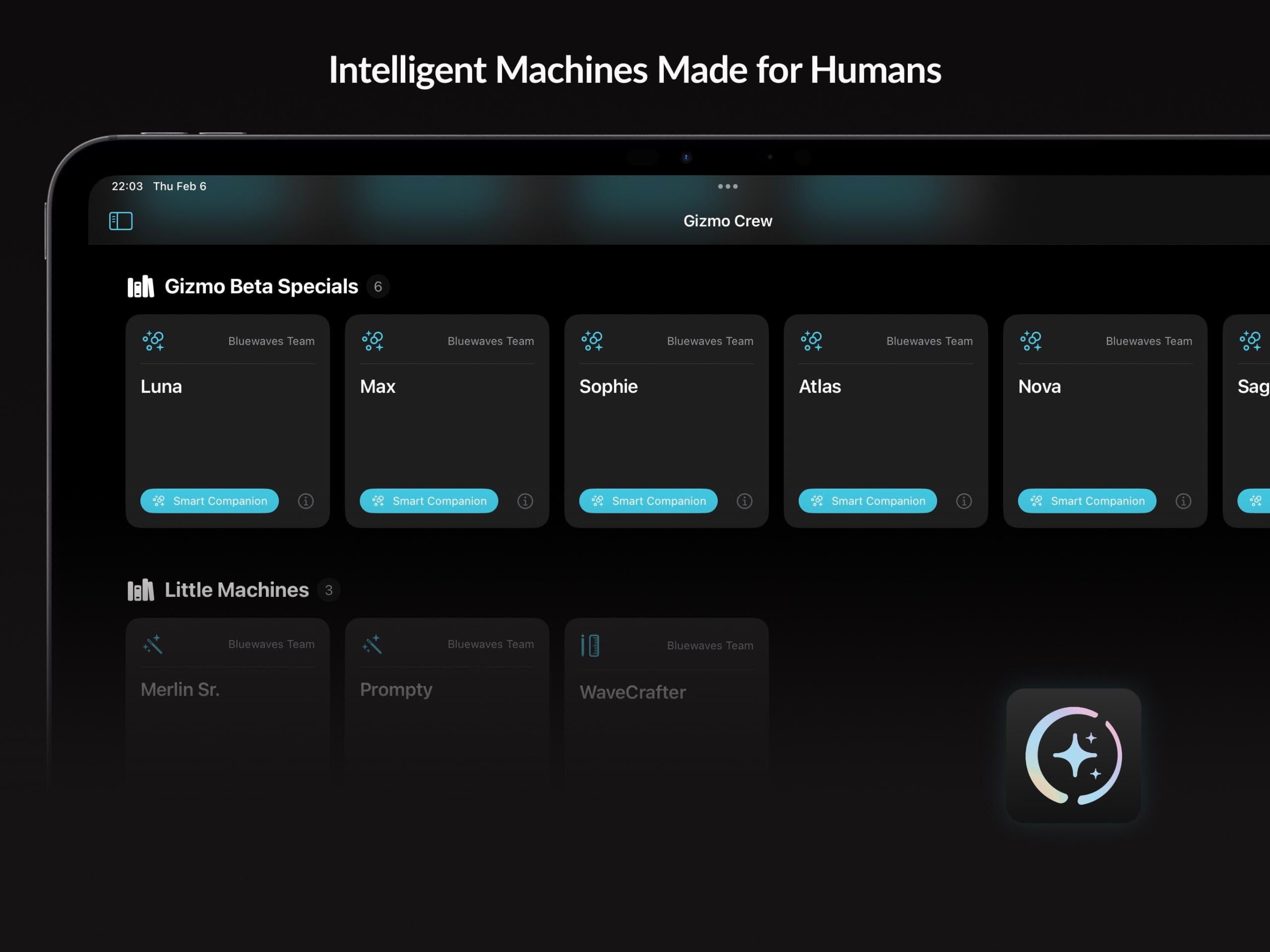Toggle the sidebar panel icon
Image resolution: width=1270 pixels, height=952 pixels.
coord(121,221)
